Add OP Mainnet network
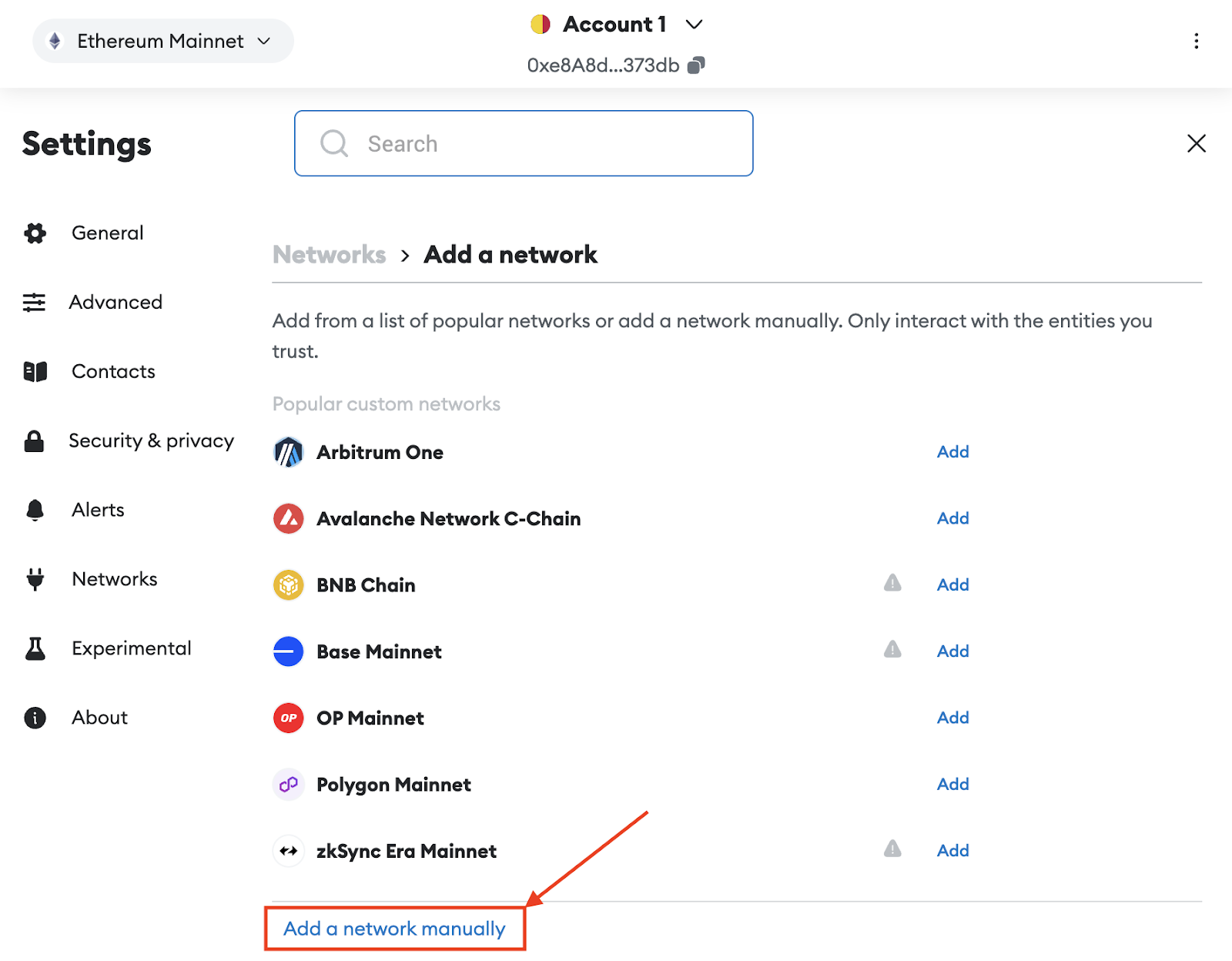 tap(952, 718)
